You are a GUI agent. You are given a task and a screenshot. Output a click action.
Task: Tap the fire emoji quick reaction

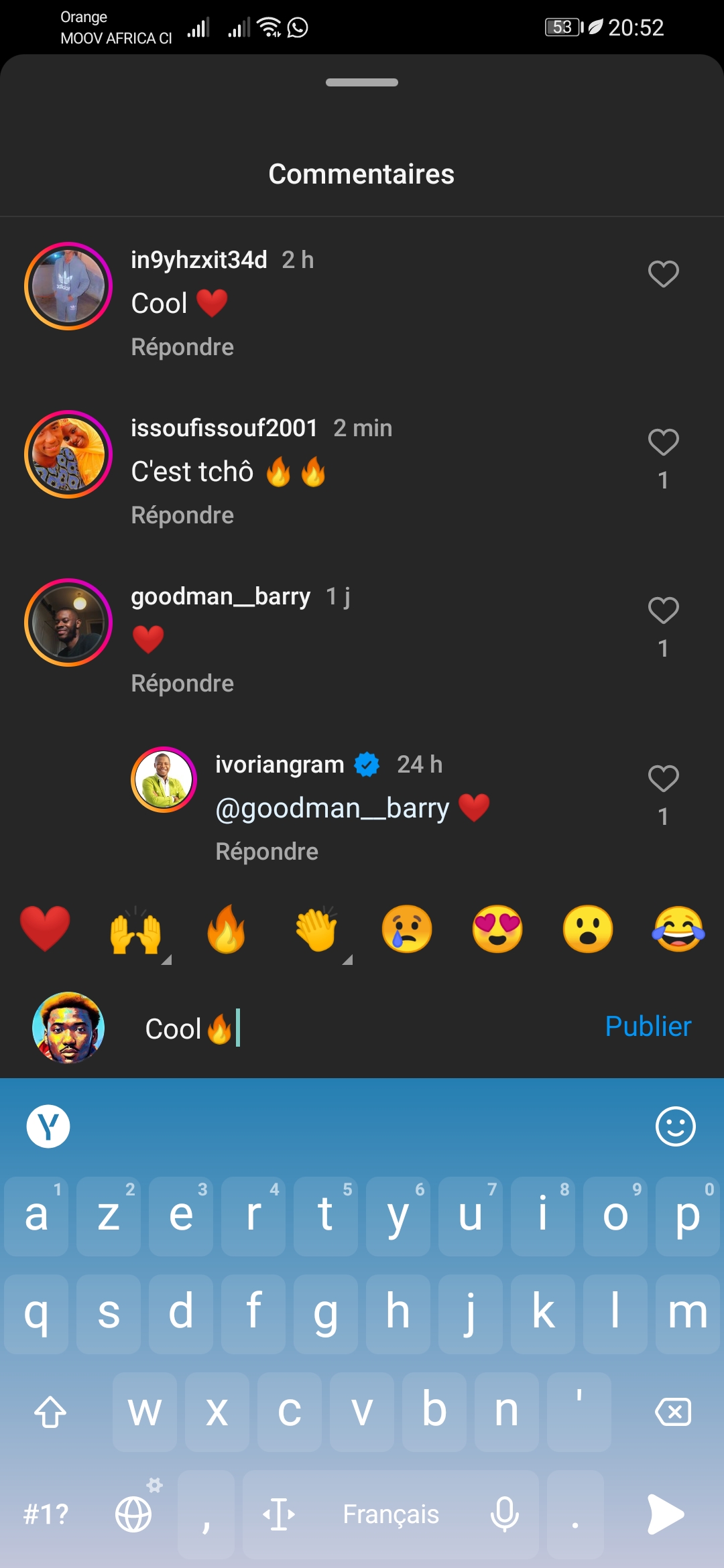(226, 929)
